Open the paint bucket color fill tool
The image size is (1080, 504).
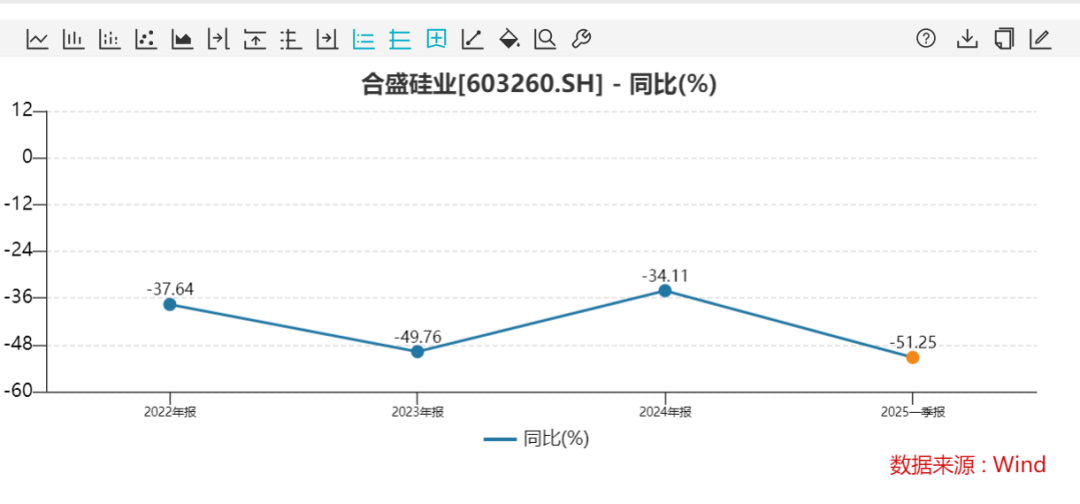coord(509,39)
